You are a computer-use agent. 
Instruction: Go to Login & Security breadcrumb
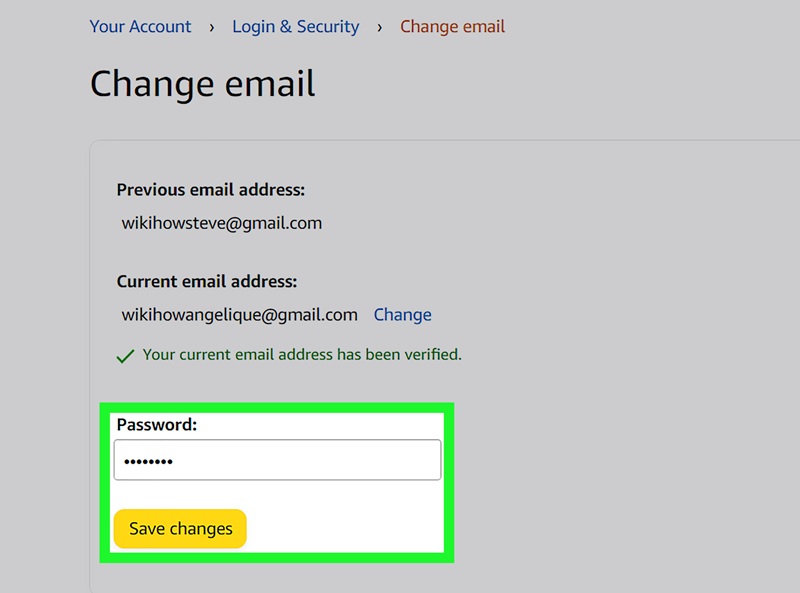(x=295, y=27)
